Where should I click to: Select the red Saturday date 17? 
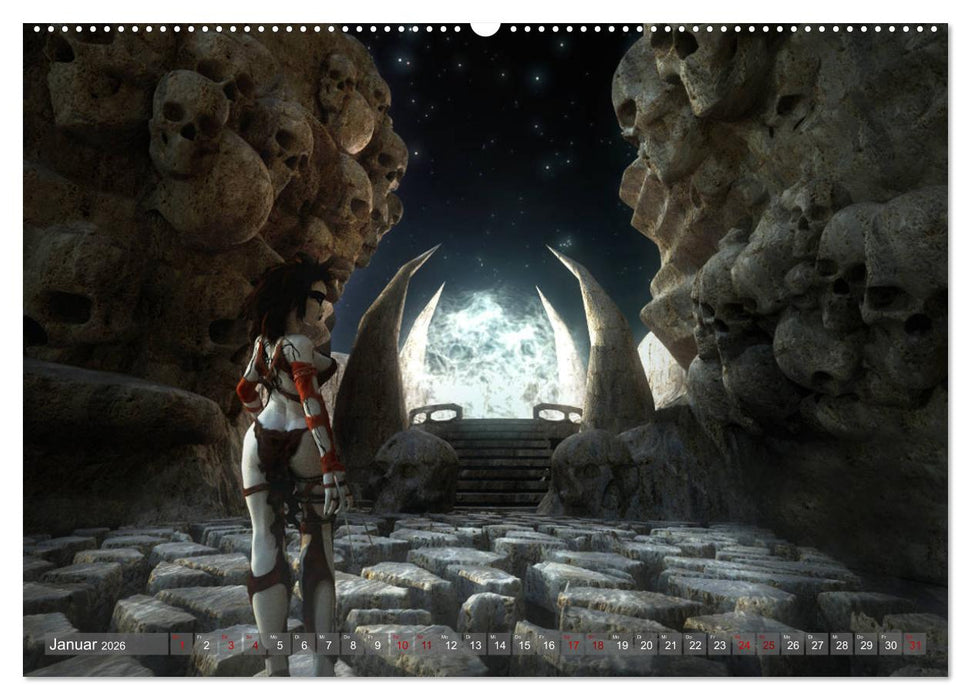[x=572, y=644]
